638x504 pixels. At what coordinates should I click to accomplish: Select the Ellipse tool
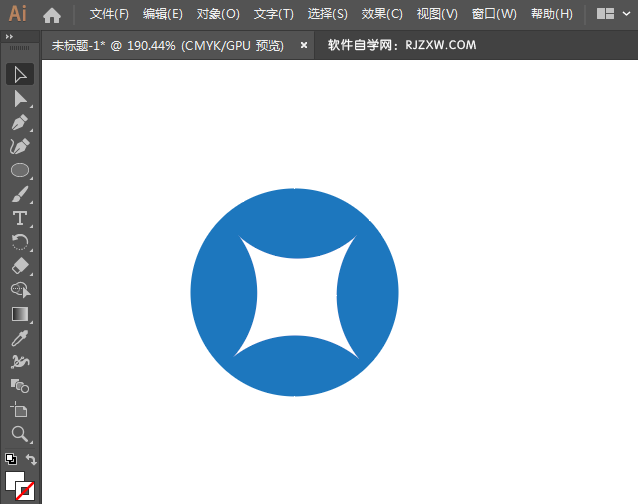(20, 170)
